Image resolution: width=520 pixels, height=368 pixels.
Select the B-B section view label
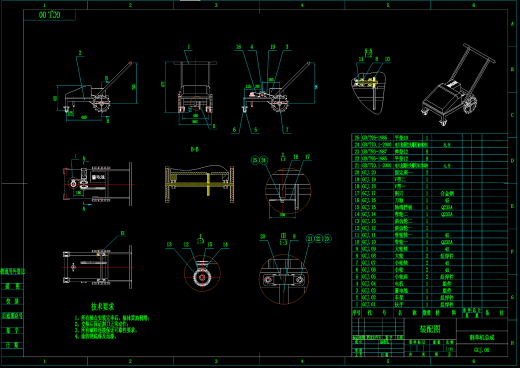click(x=195, y=149)
